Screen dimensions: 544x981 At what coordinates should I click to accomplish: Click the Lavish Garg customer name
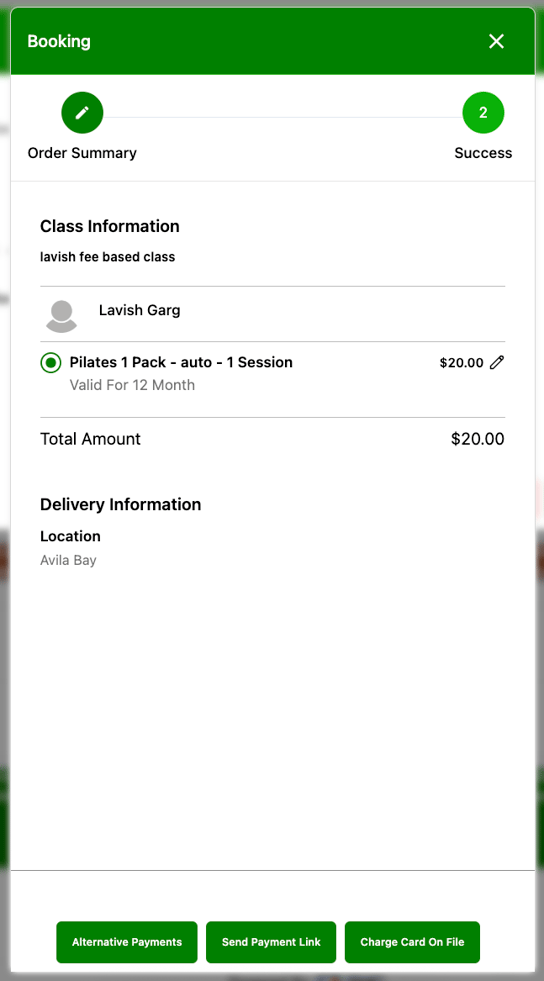click(x=139, y=310)
